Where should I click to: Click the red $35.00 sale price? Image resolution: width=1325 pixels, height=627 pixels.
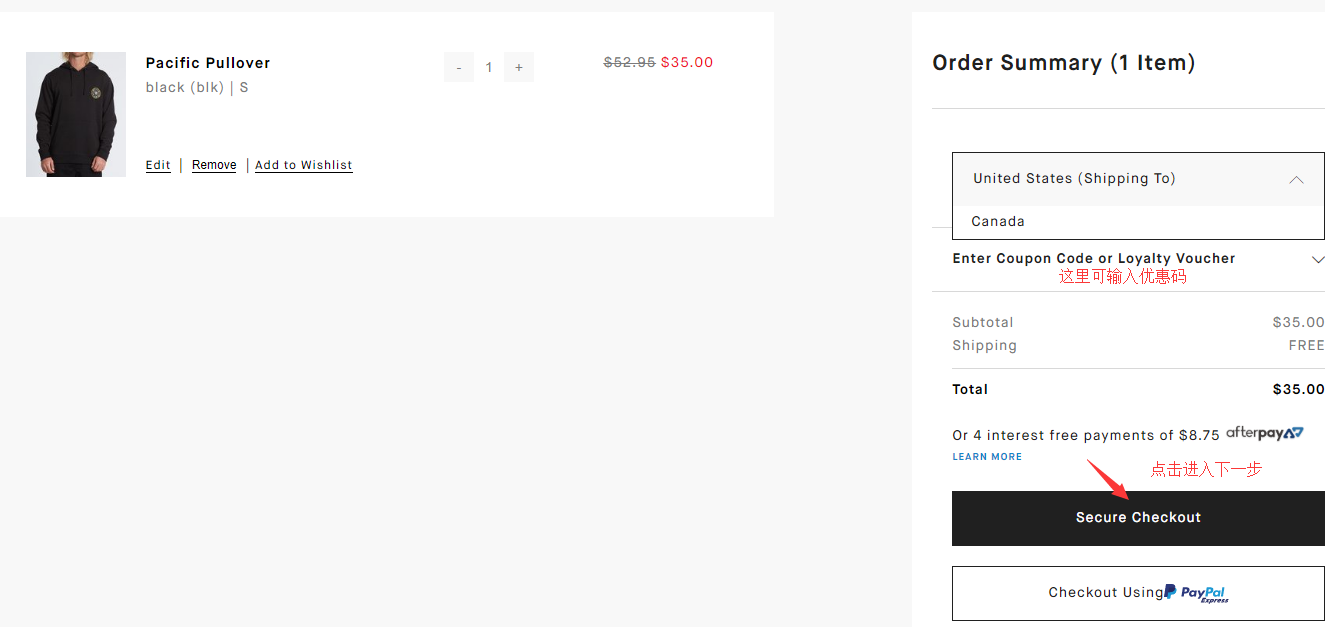pyautogui.click(x=687, y=62)
